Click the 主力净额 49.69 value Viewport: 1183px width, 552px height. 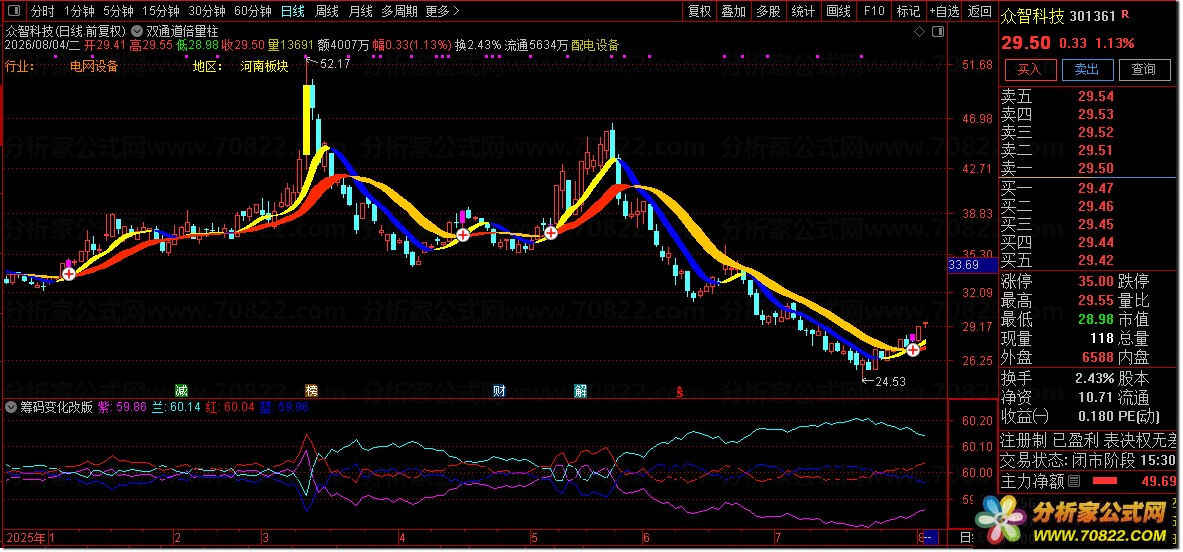[x=1158, y=481]
